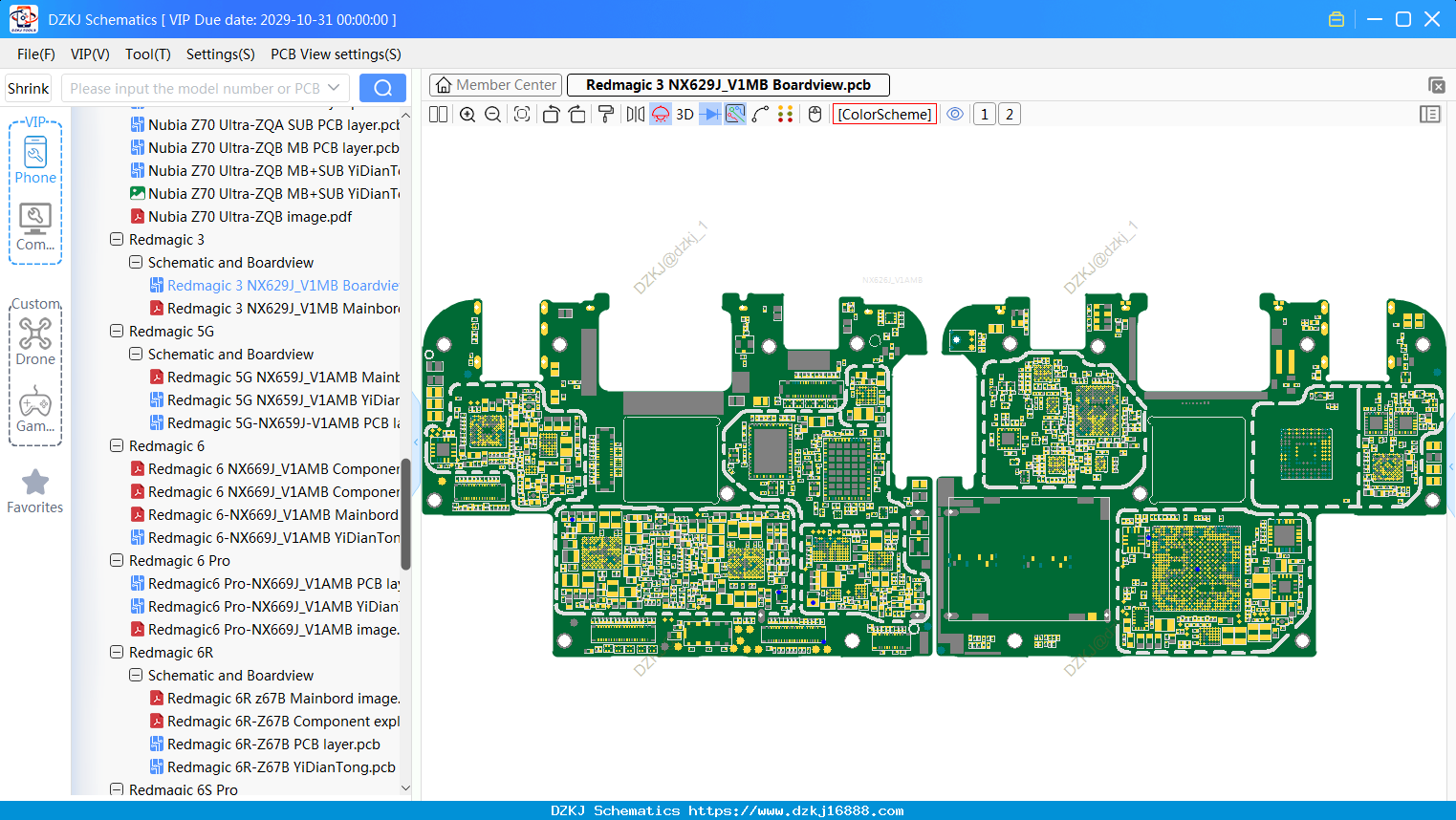This screenshot has height=820, width=1456.
Task: Open Redmagic 6-NX669J_V1AMB YiDianTong file
Action: tap(265, 537)
